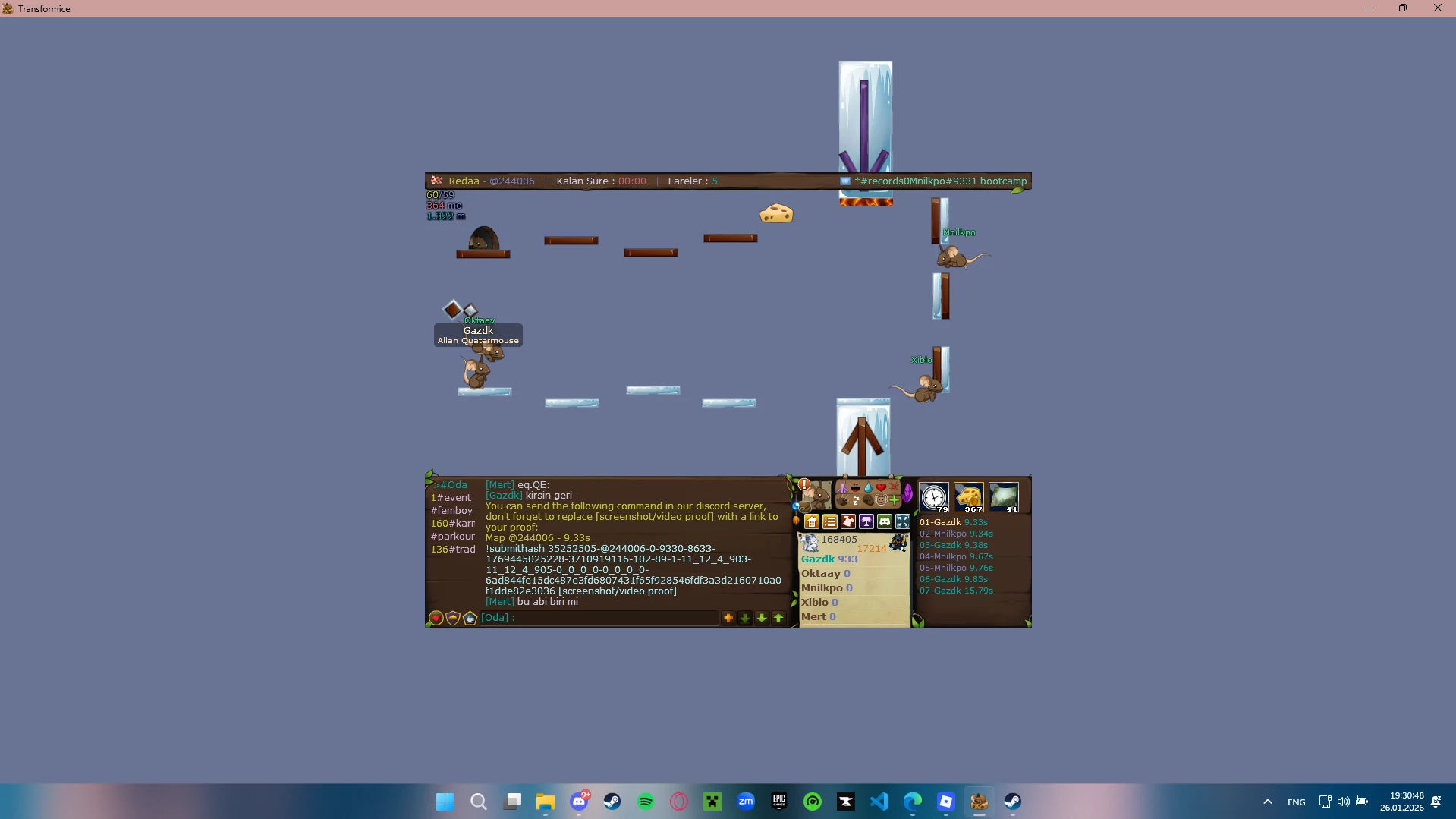Click the angry red burst emote

[894, 488]
